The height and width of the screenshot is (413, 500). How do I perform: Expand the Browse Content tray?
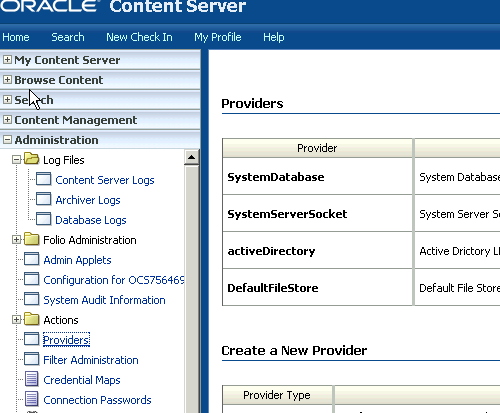pos(7,80)
